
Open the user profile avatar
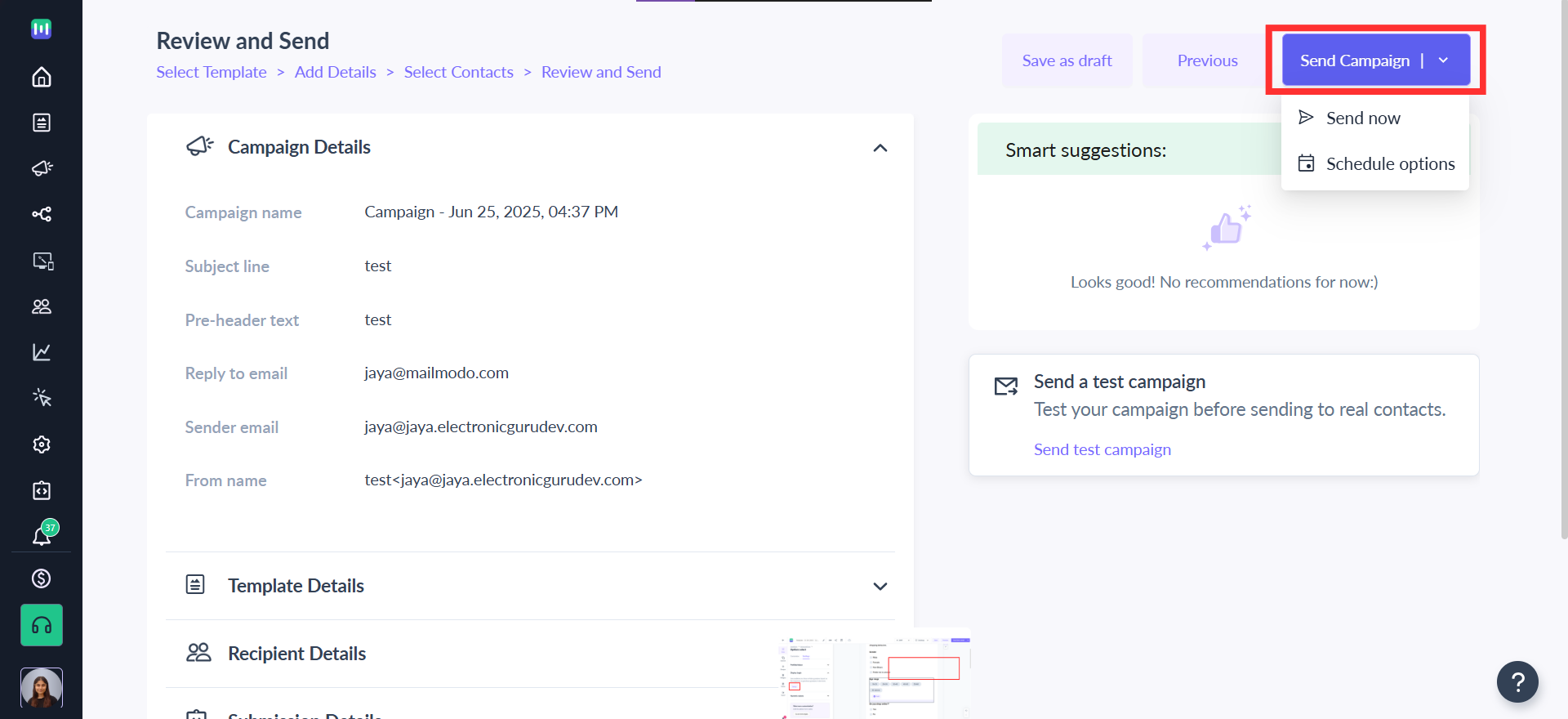41,688
